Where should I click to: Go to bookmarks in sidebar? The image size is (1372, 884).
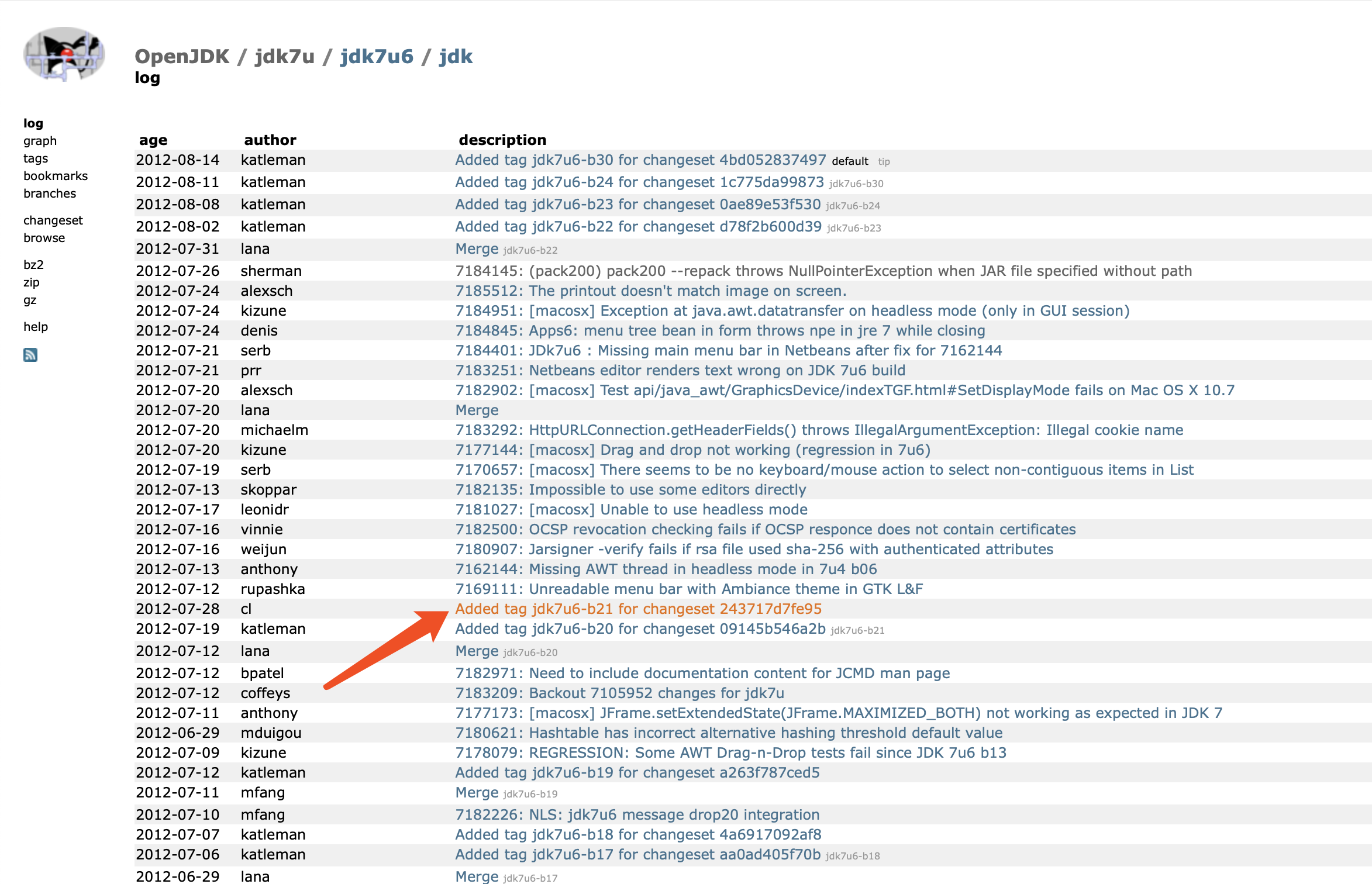[56, 176]
